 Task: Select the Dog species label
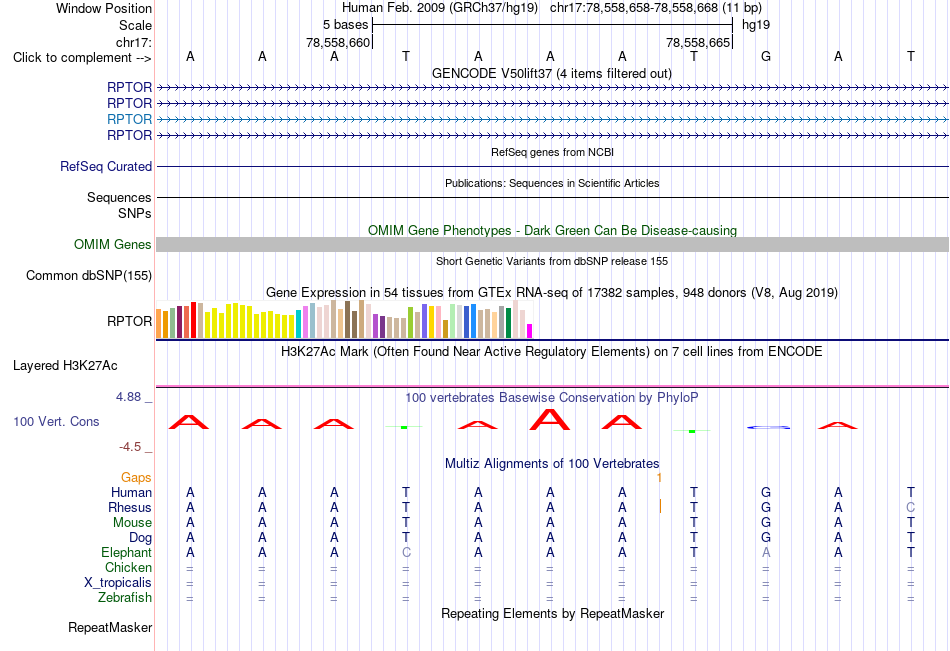(140, 538)
